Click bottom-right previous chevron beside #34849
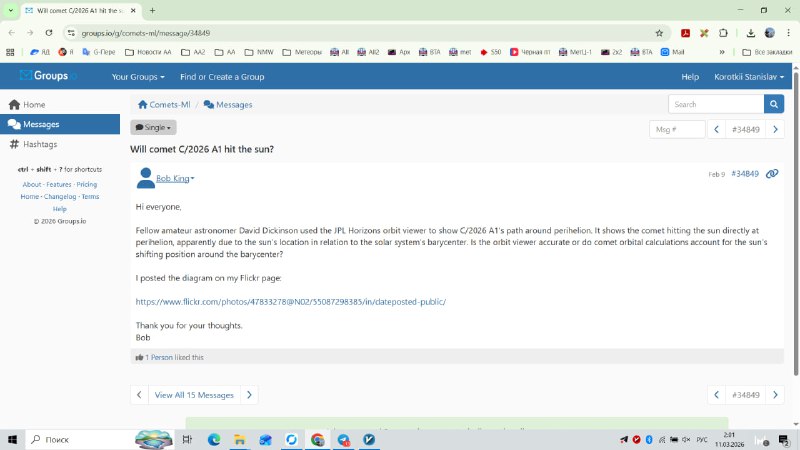 (x=716, y=395)
